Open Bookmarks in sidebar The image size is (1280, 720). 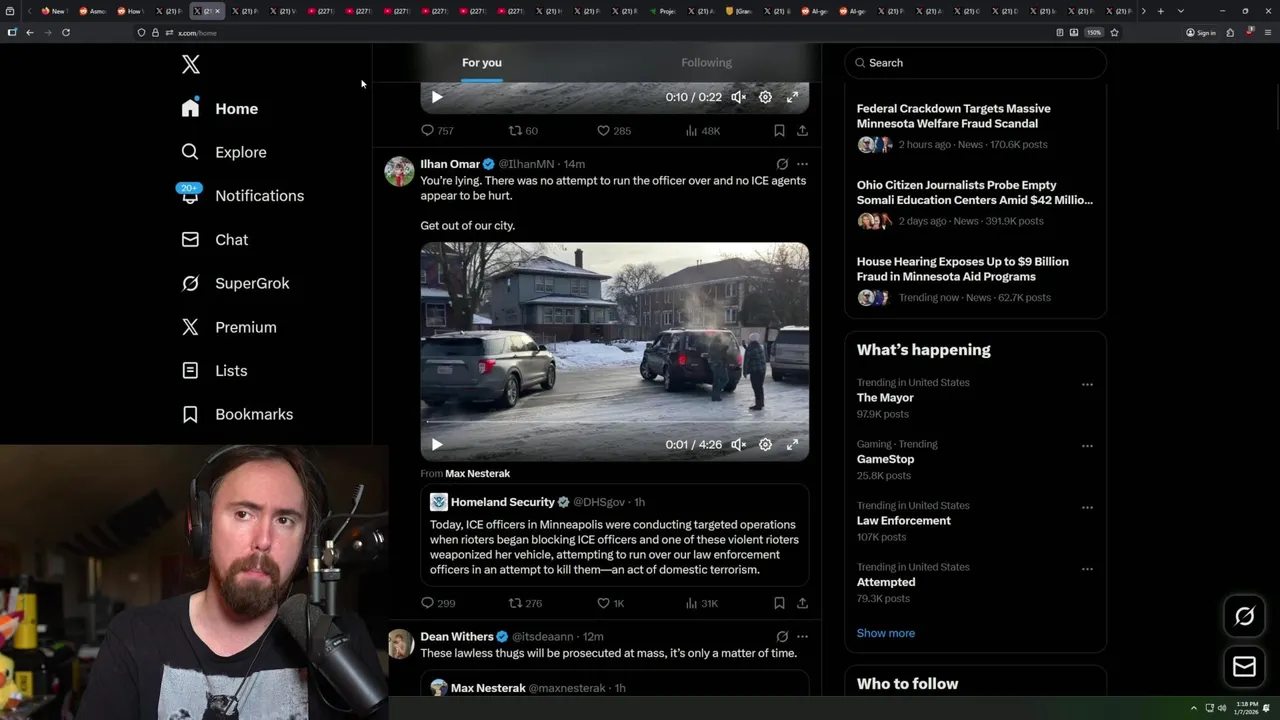tap(237, 414)
